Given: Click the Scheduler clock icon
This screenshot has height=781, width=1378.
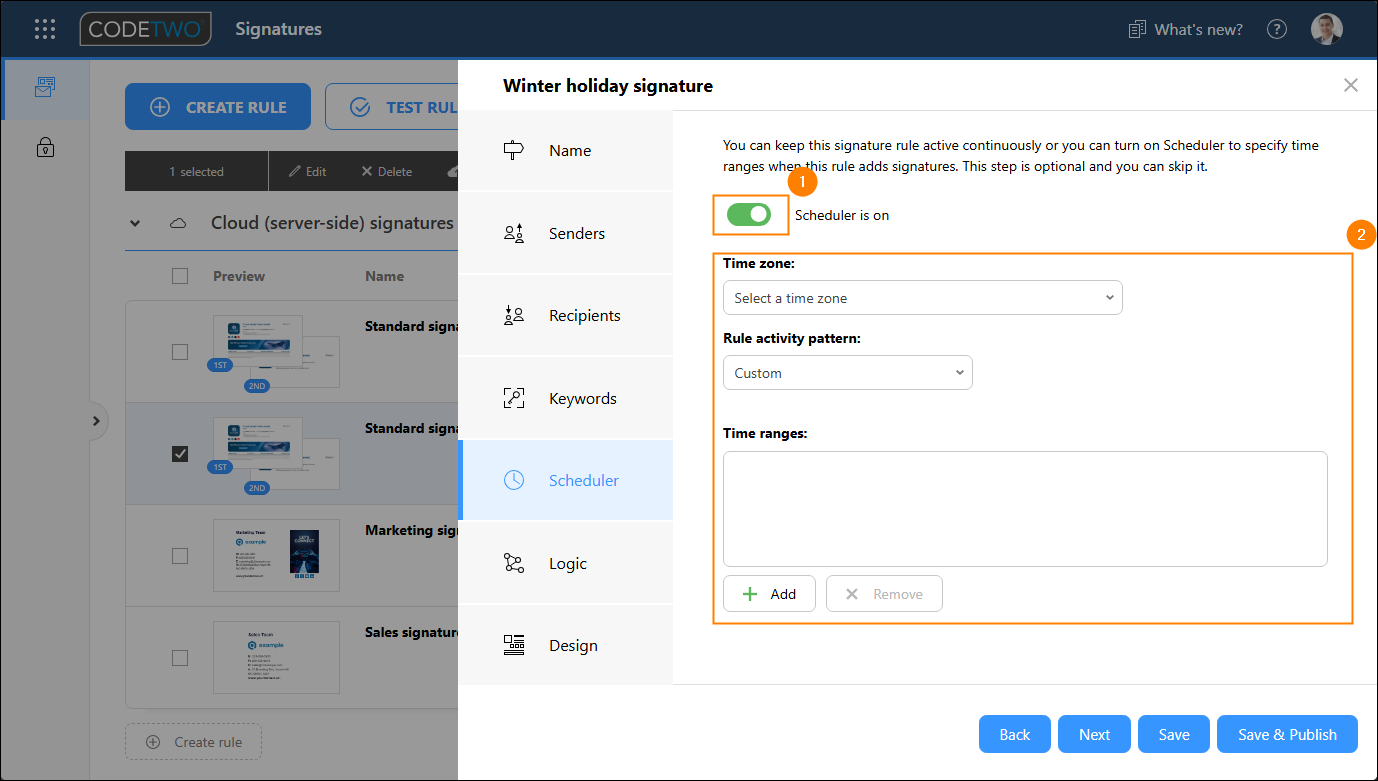Looking at the screenshot, I should pos(514,480).
